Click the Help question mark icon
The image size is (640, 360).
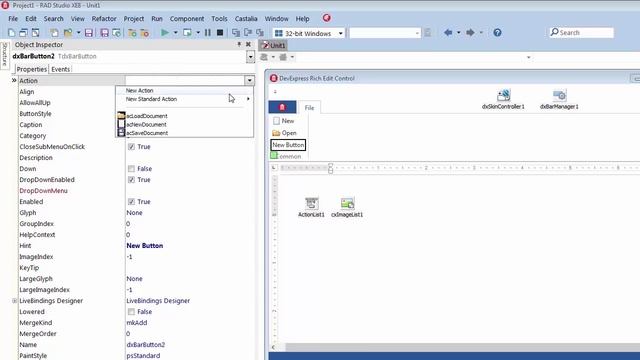(x=497, y=33)
